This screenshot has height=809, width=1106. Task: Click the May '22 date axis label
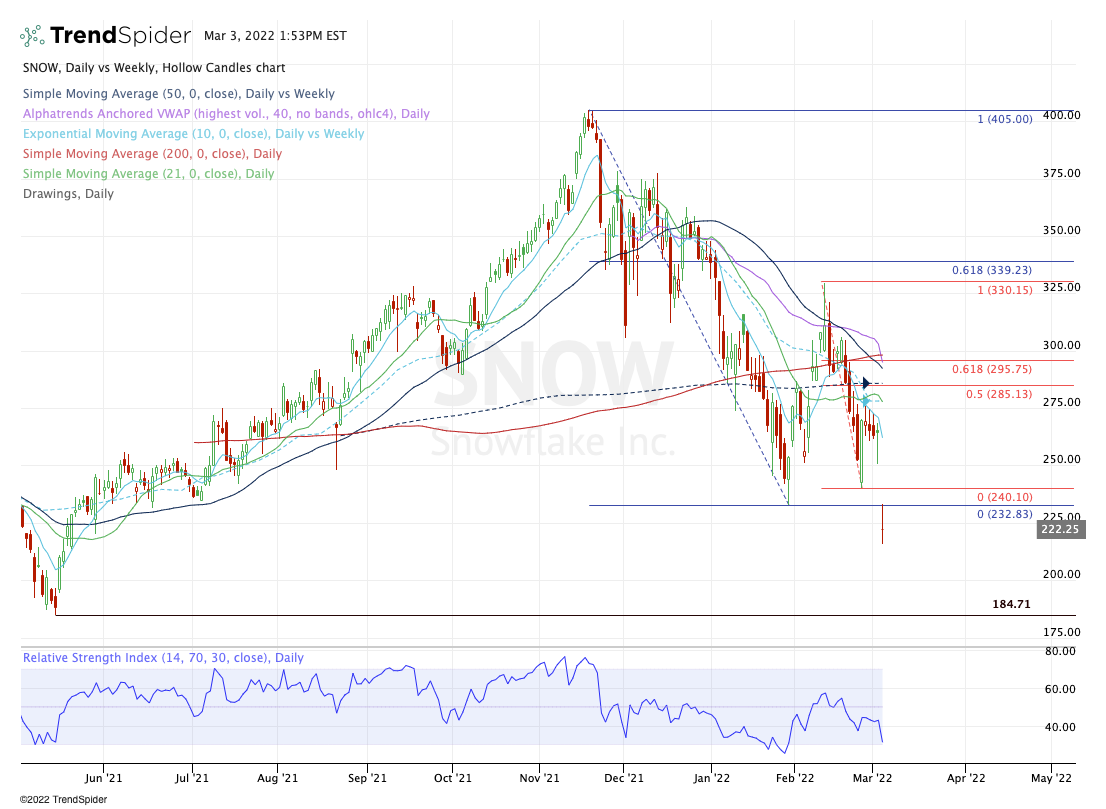click(1051, 778)
